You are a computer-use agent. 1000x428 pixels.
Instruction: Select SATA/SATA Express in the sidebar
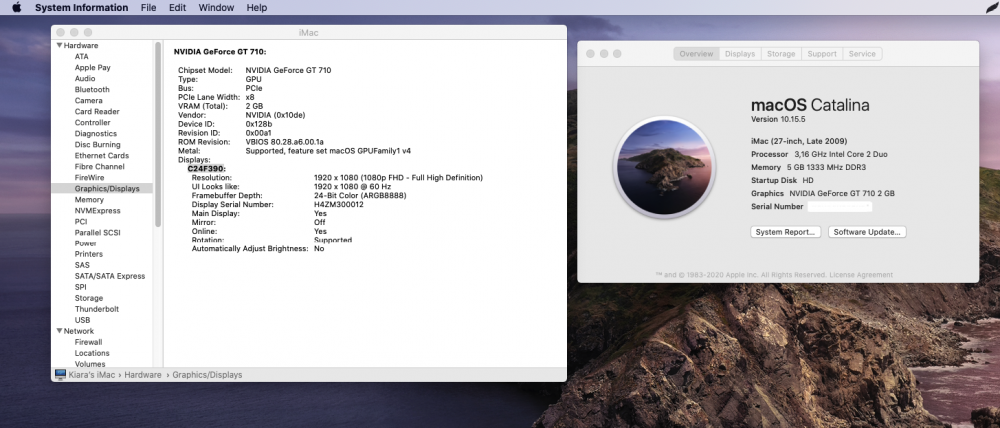(110, 276)
